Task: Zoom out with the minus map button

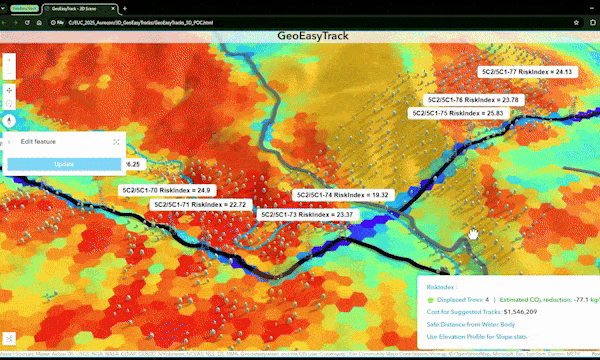Action: (x=9, y=73)
